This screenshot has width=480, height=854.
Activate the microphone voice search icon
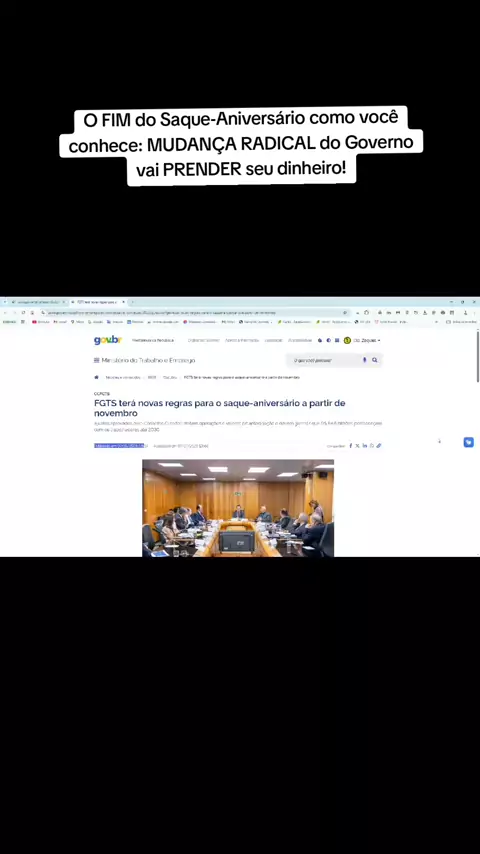[364, 360]
